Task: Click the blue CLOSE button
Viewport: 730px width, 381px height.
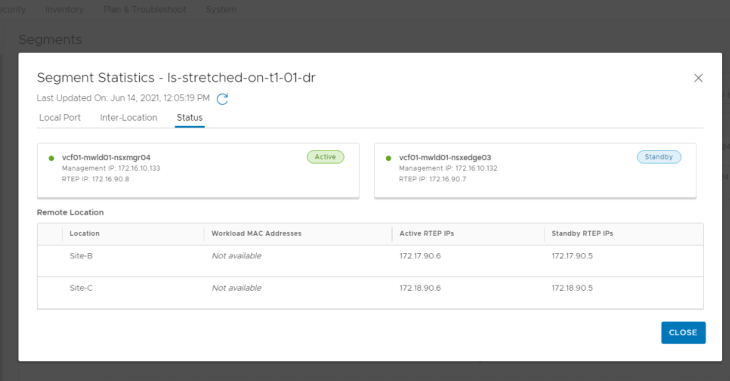Action: pos(683,333)
